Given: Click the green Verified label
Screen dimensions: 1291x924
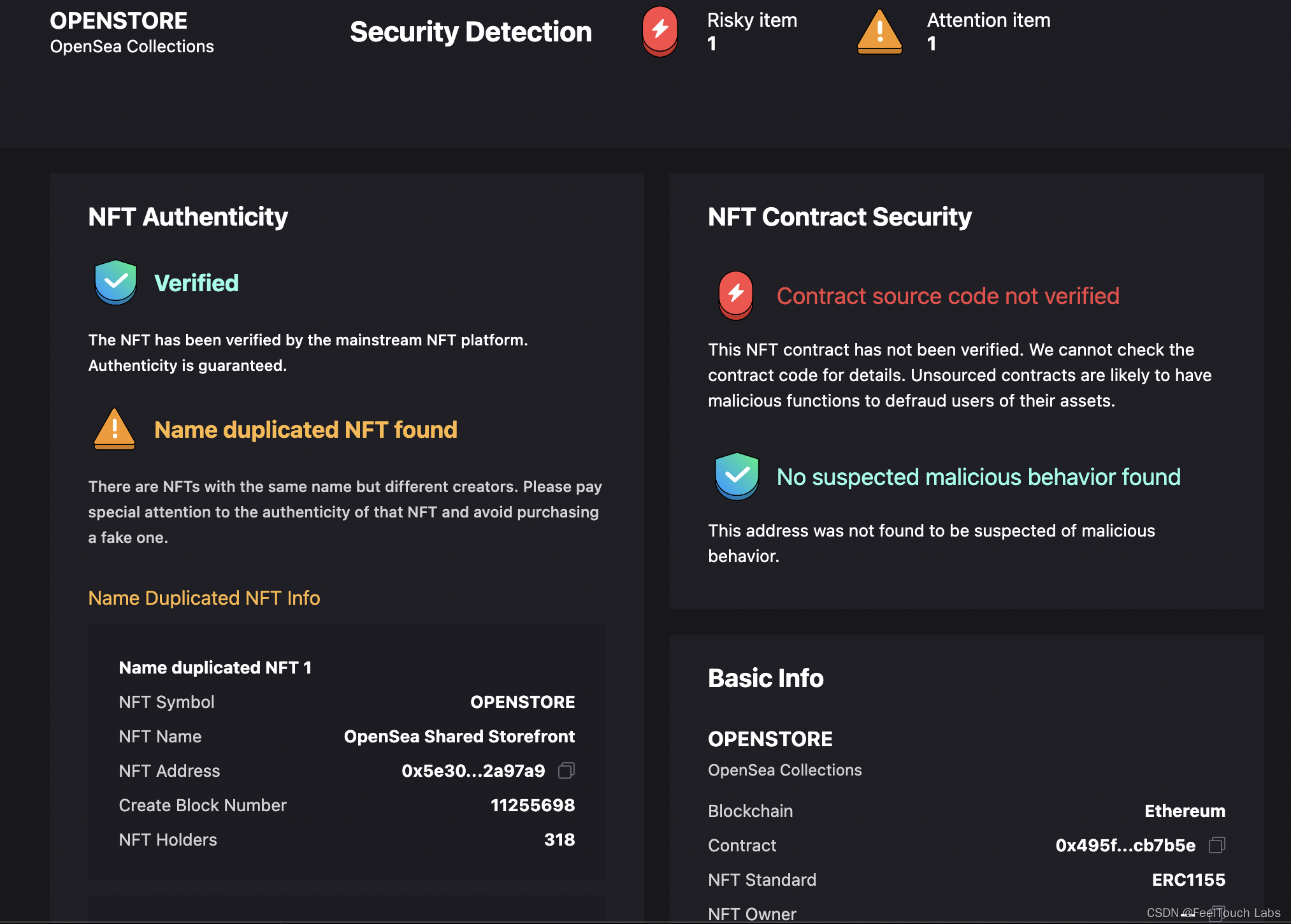Looking at the screenshot, I should click(196, 283).
